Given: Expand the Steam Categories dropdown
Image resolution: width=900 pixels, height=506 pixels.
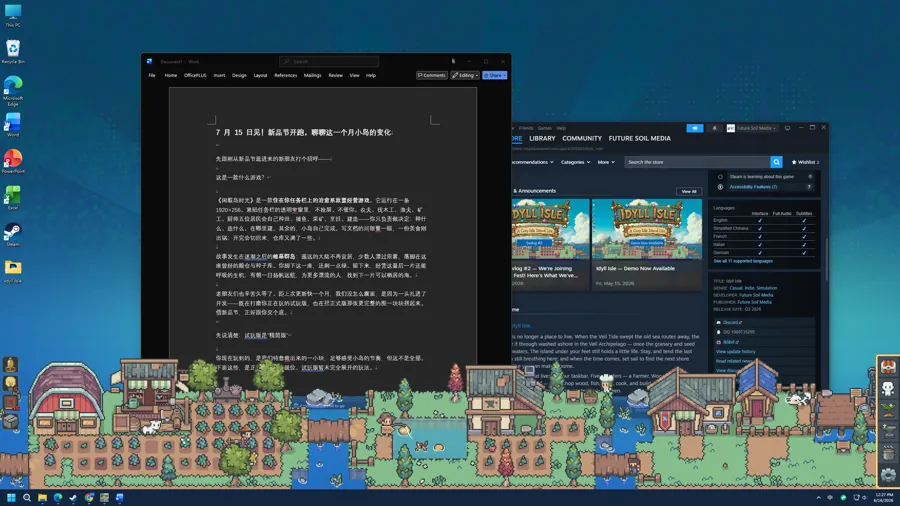Looking at the screenshot, I should (x=575, y=162).
